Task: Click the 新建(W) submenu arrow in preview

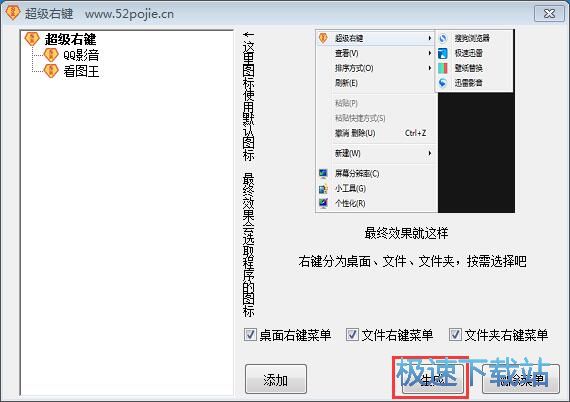Action: (x=430, y=153)
